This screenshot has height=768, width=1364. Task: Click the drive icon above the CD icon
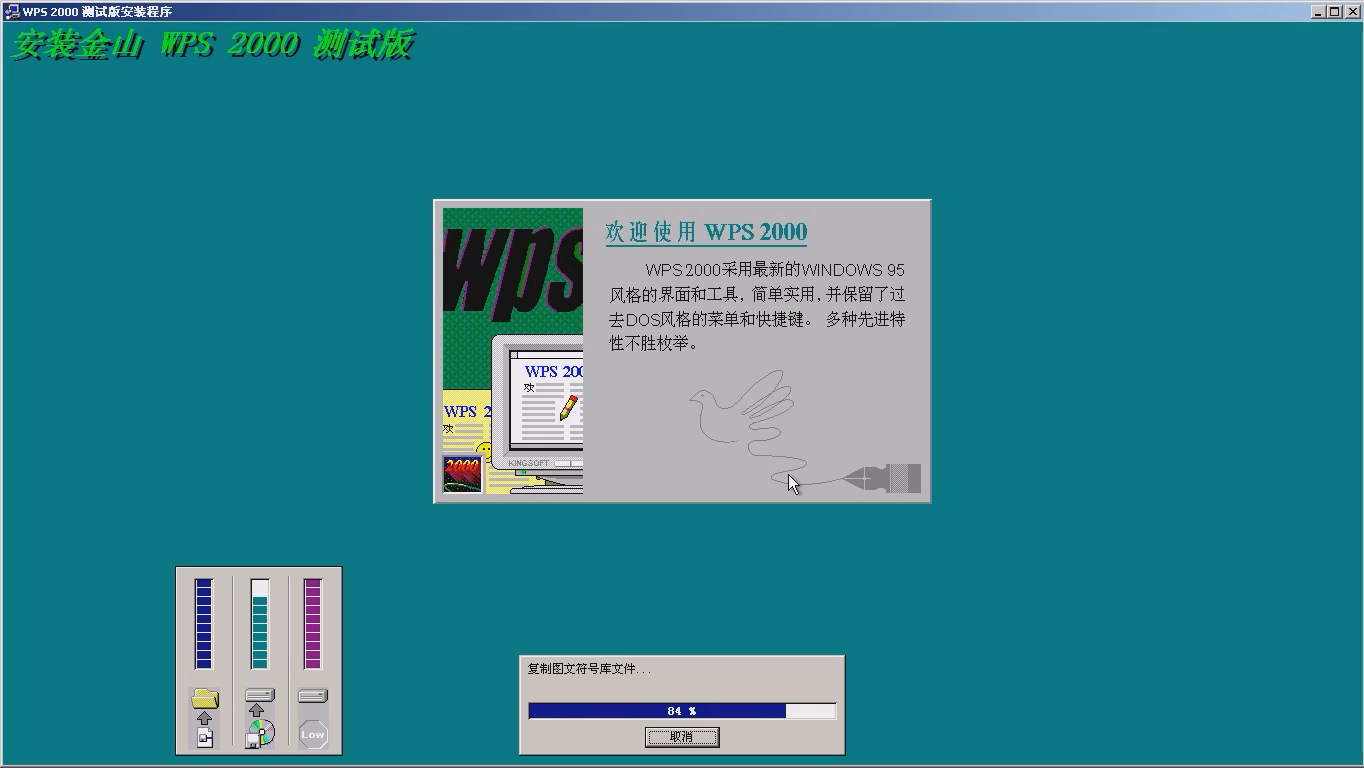[260, 695]
